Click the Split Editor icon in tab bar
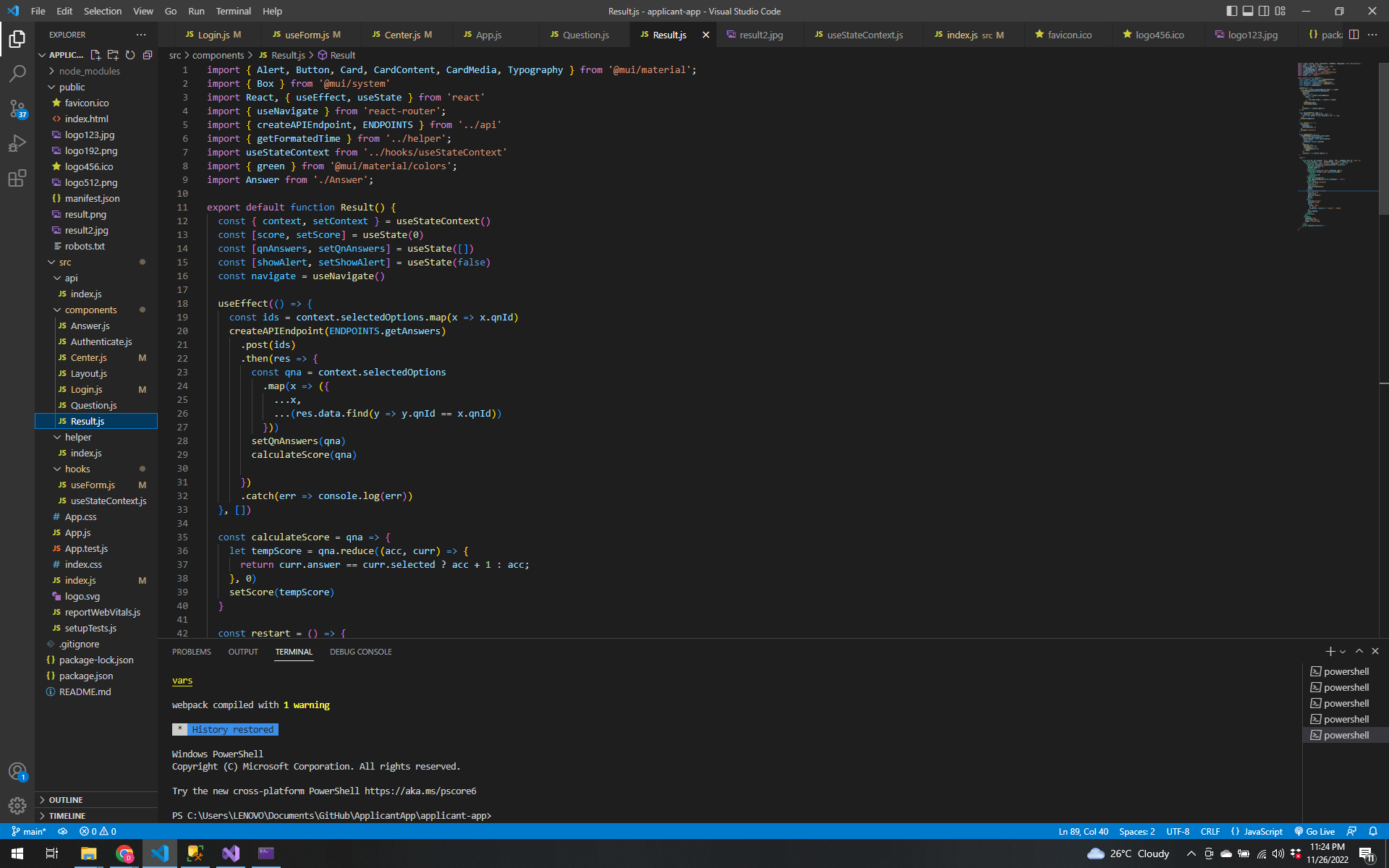Image resolution: width=1389 pixels, height=868 pixels. click(x=1353, y=34)
